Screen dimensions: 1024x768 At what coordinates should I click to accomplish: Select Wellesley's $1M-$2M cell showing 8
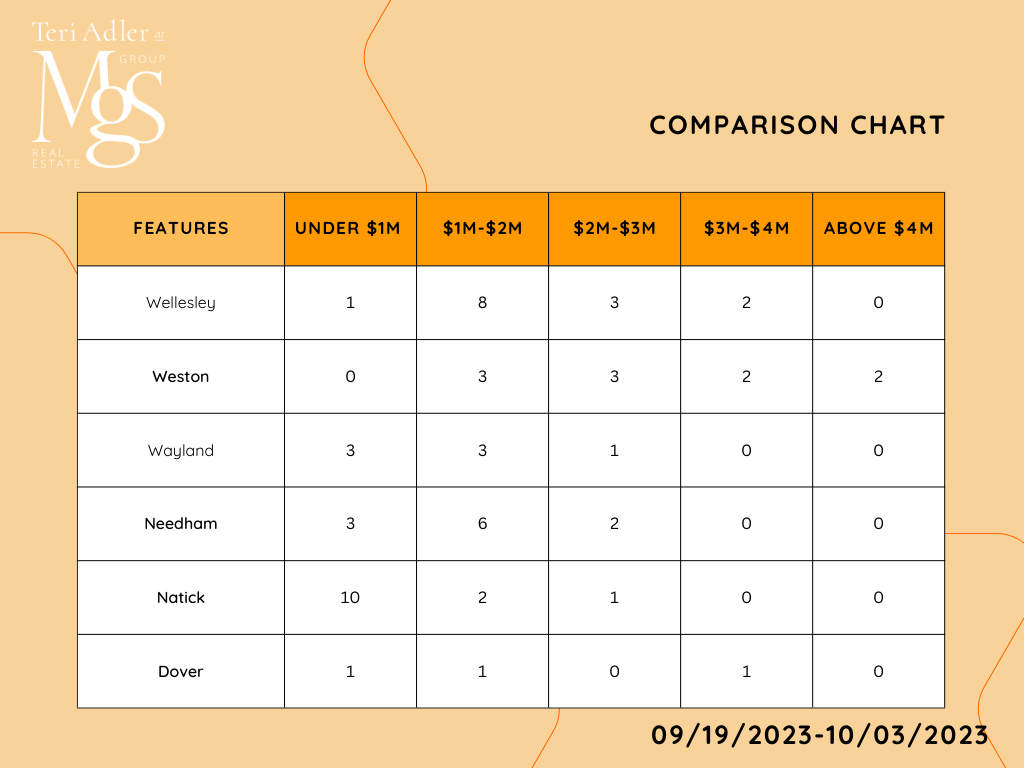(x=482, y=302)
